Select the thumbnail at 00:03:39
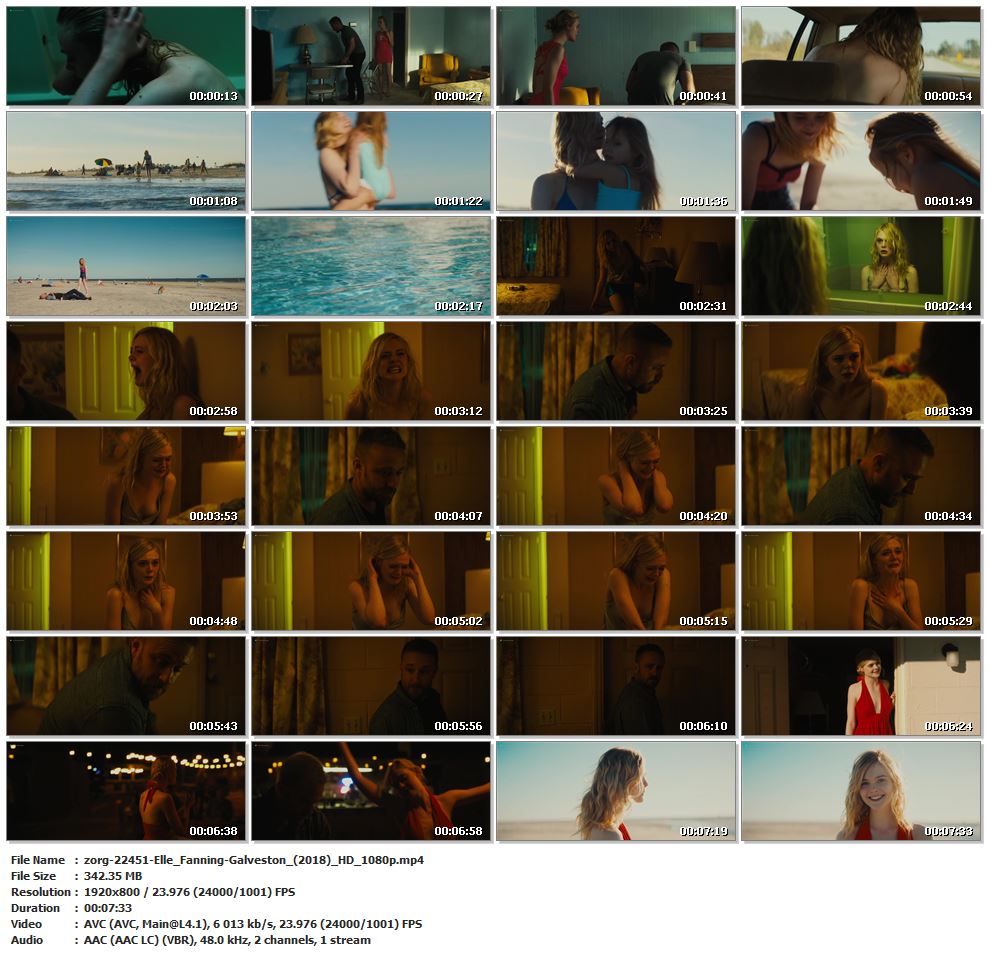Screen dimensions: 987x953 (860, 371)
